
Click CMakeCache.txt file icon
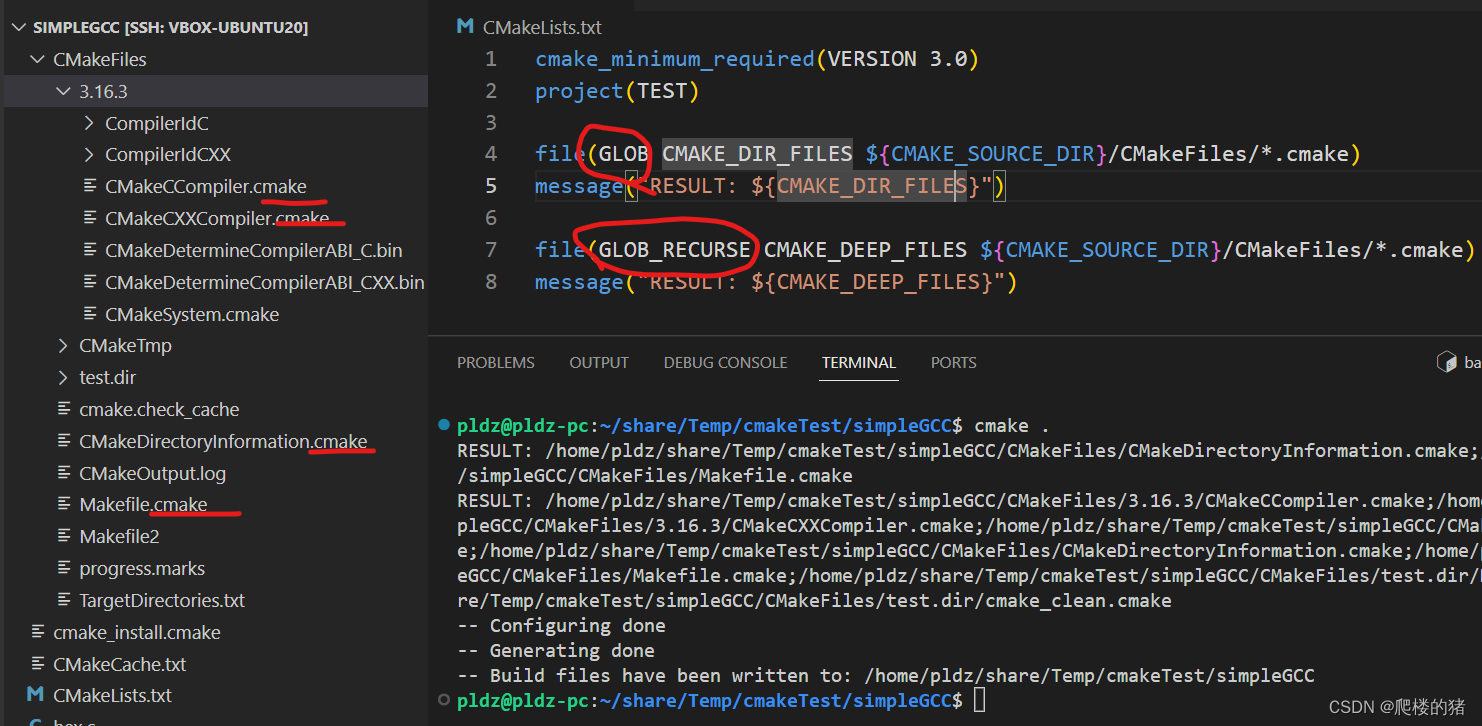(38, 665)
